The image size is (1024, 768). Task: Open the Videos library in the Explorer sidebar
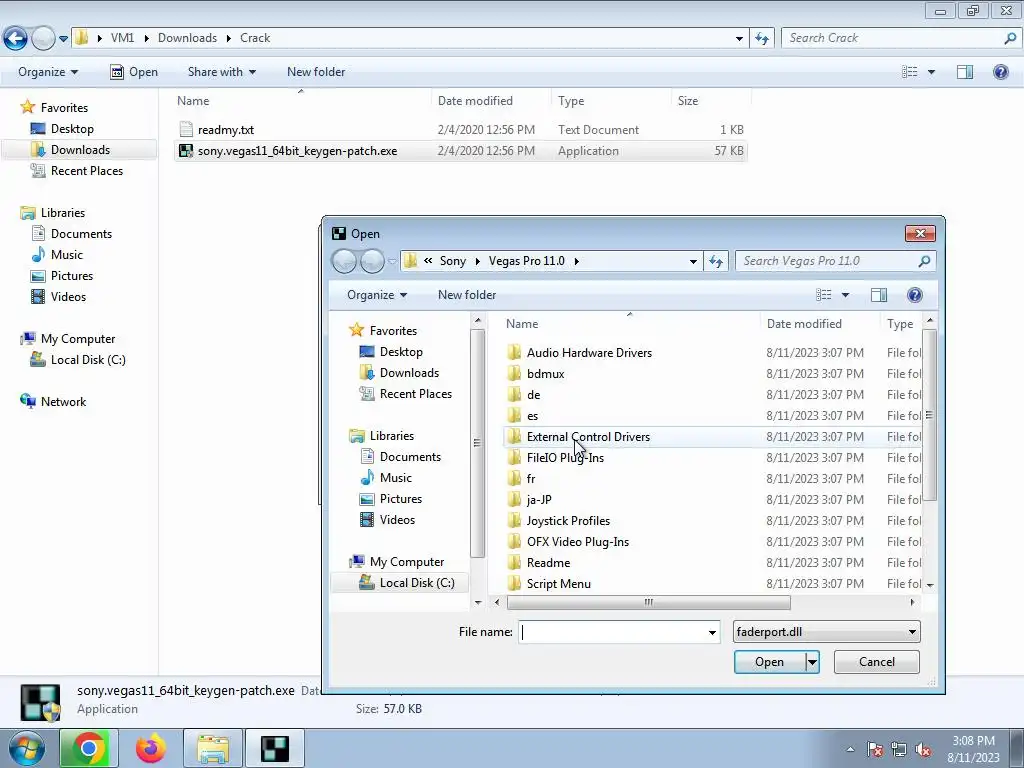pos(68,296)
